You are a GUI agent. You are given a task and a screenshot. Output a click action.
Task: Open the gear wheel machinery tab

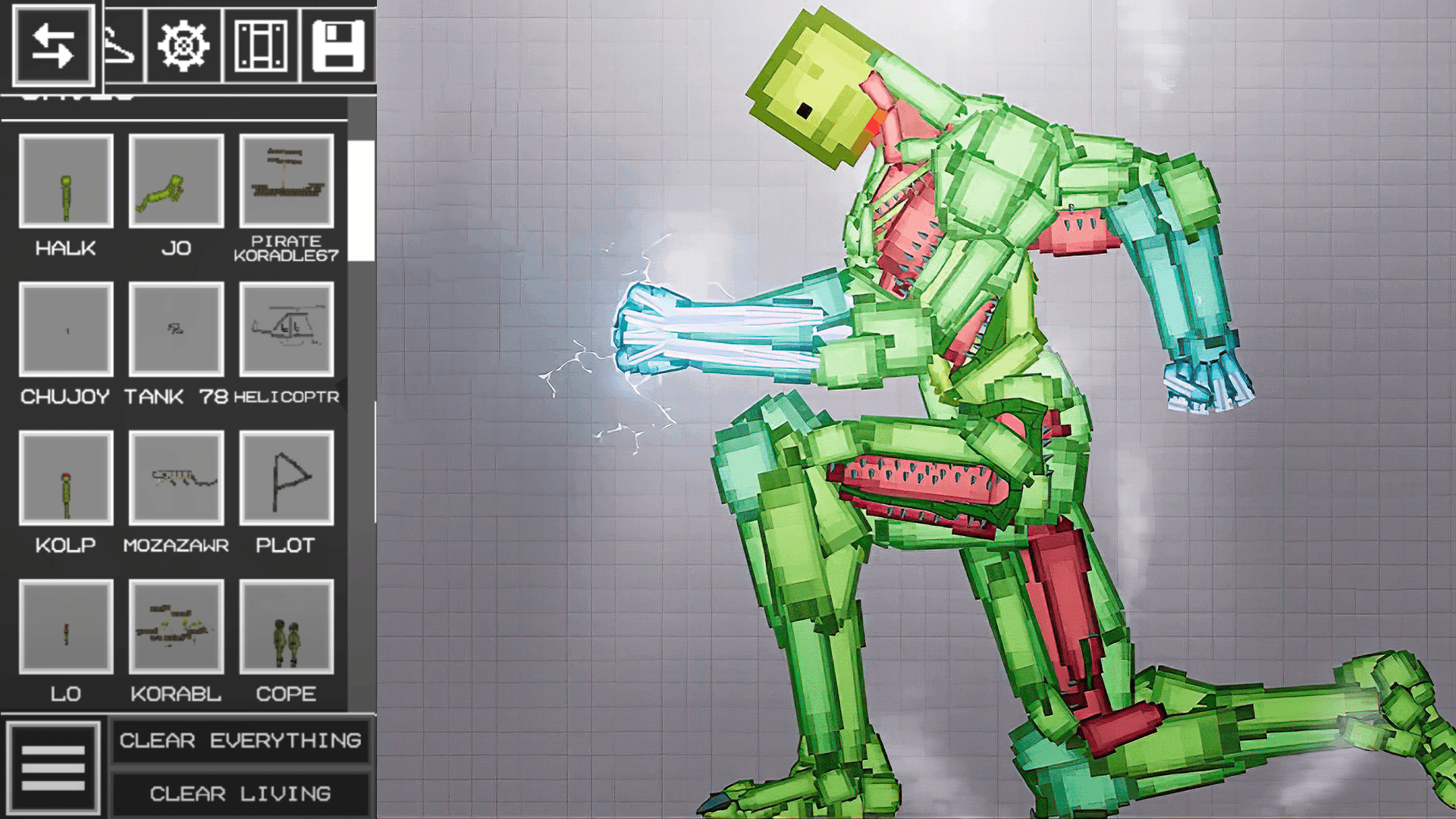click(184, 47)
